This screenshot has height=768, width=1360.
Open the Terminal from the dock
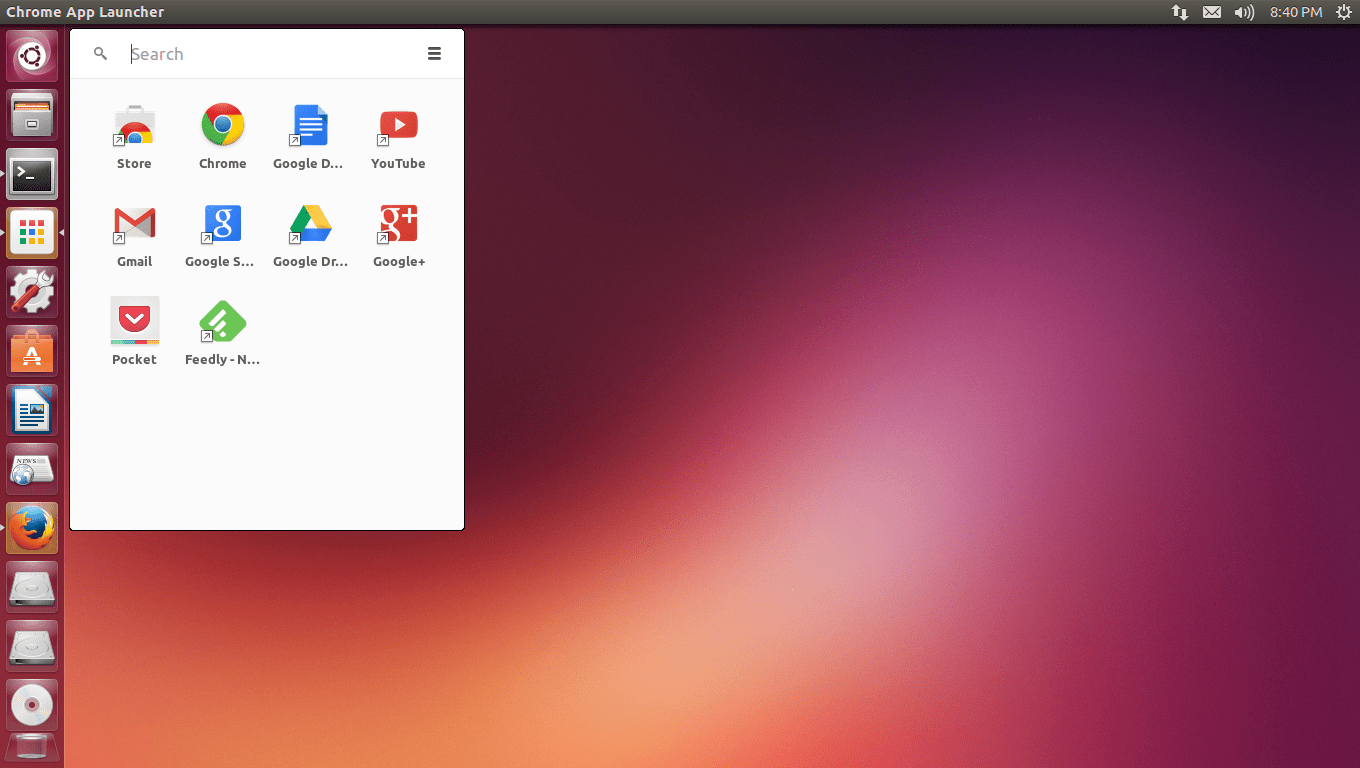pos(32,174)
